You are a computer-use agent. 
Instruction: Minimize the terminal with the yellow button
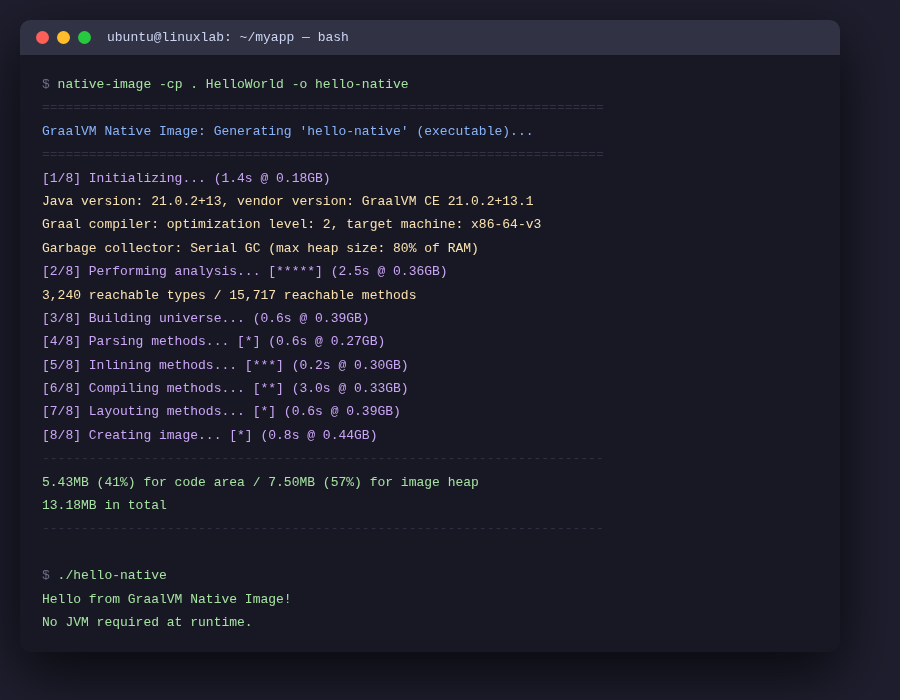coord(64,37)
